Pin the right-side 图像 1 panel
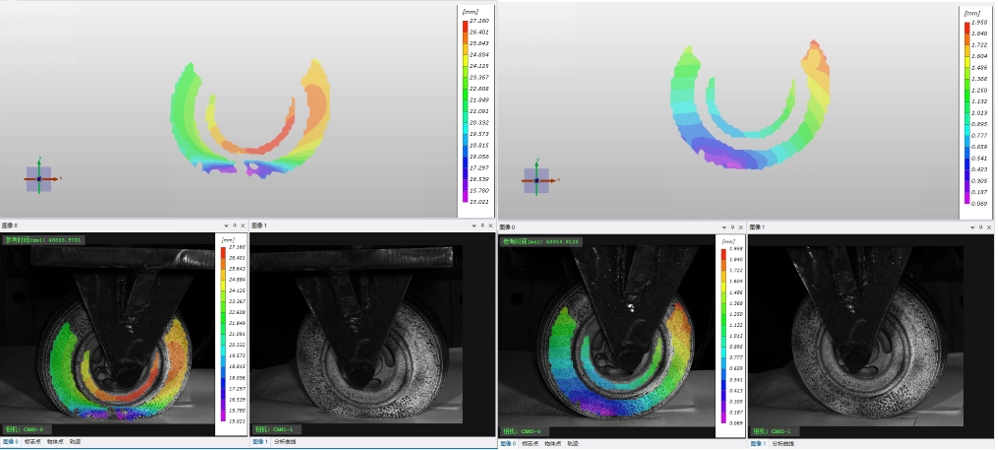Image resolution: width=998 pixels, height=450 pixels. point(982,227)
